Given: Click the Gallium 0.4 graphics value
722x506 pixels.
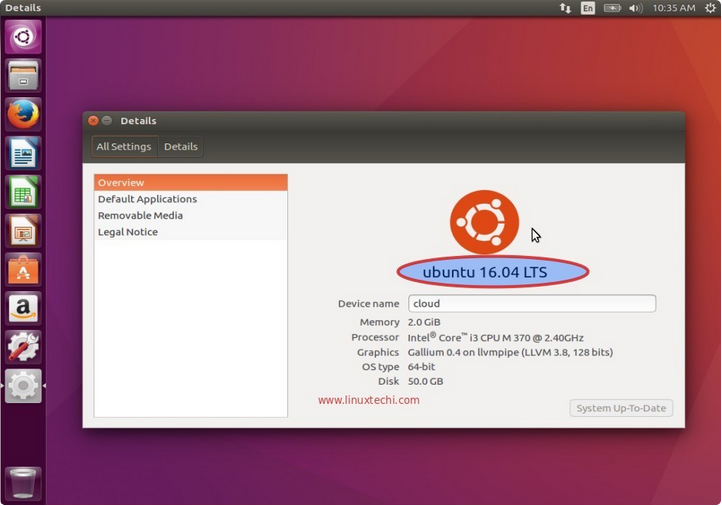Looking at the screenshot, I should pos(510,352).
